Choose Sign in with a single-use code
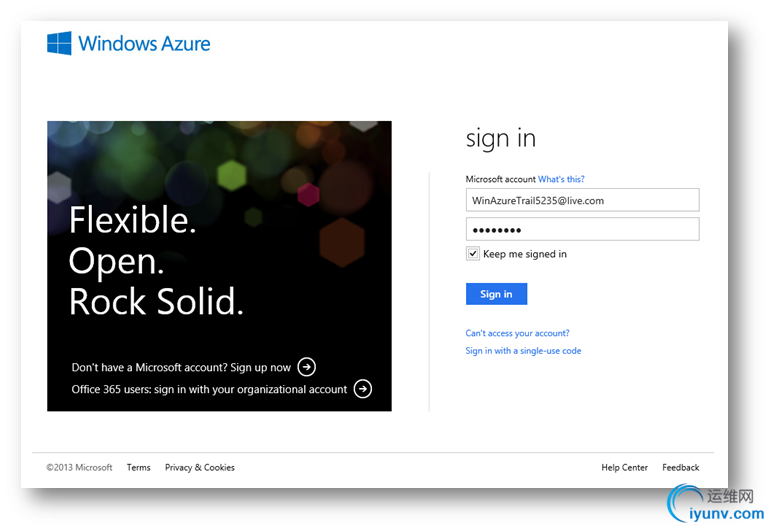The width and height of the screenshot is (770, 530). pyautogui.click(x=523, y=351)
